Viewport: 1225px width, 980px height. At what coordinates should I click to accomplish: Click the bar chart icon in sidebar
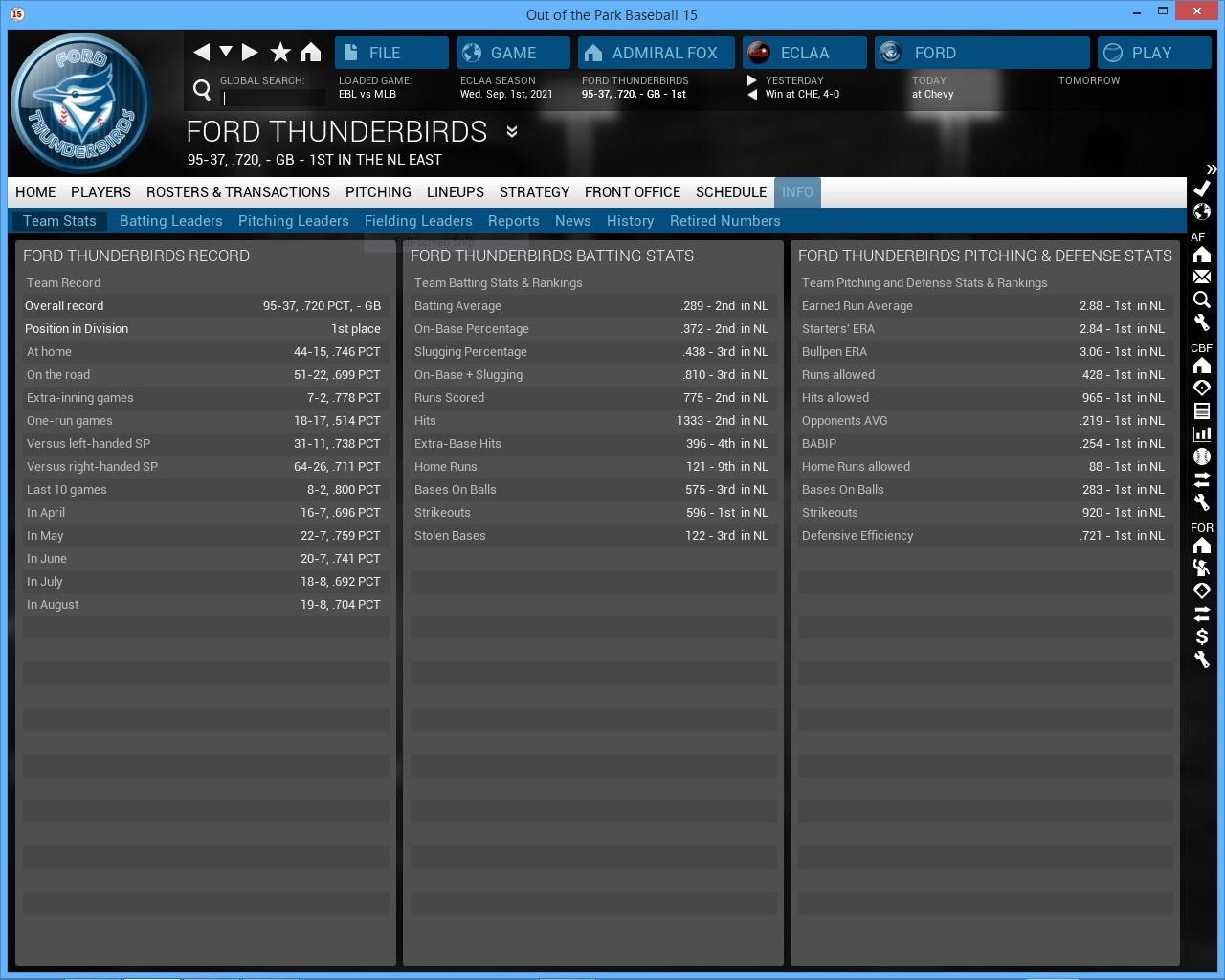point(1202,434)
